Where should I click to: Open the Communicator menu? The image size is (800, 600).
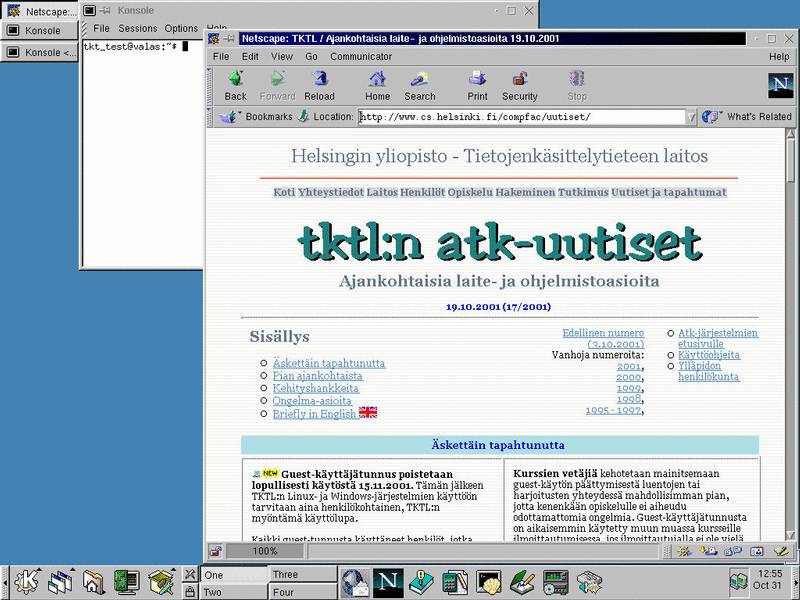coord(361,57)
